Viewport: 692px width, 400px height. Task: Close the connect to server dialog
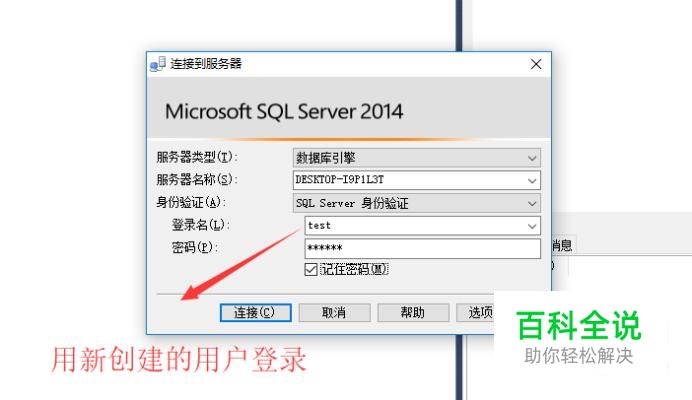click(536, 64)
